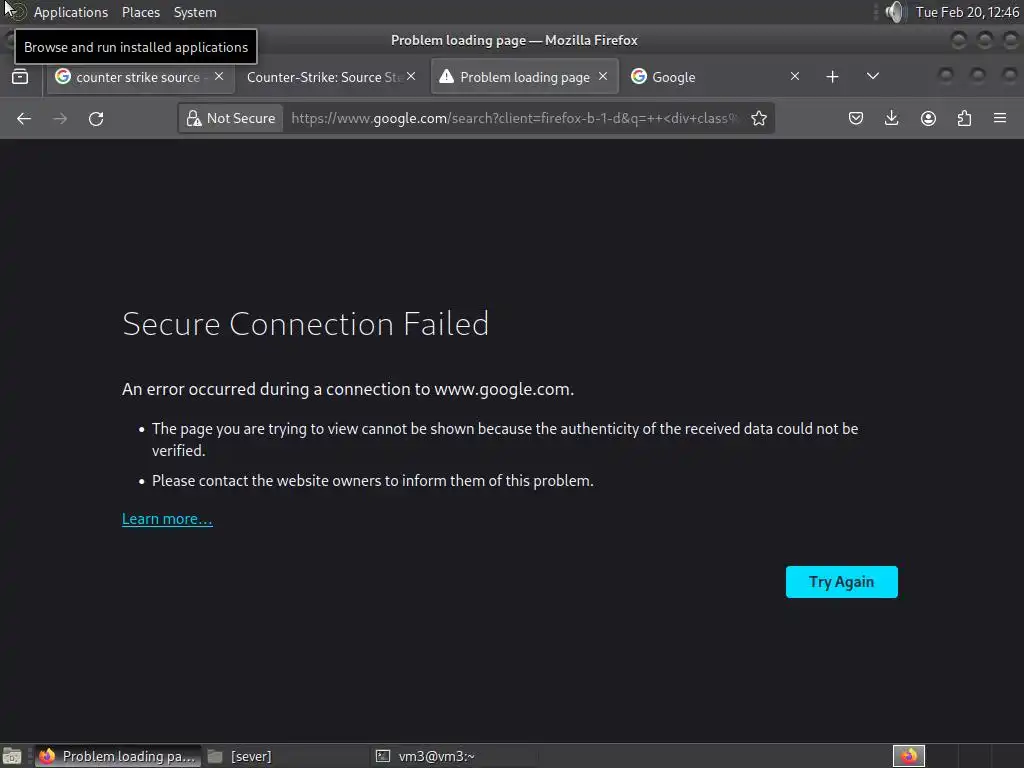Go back to previous page
This screenshot has height=768, width=1024.
tap(24, 119)
